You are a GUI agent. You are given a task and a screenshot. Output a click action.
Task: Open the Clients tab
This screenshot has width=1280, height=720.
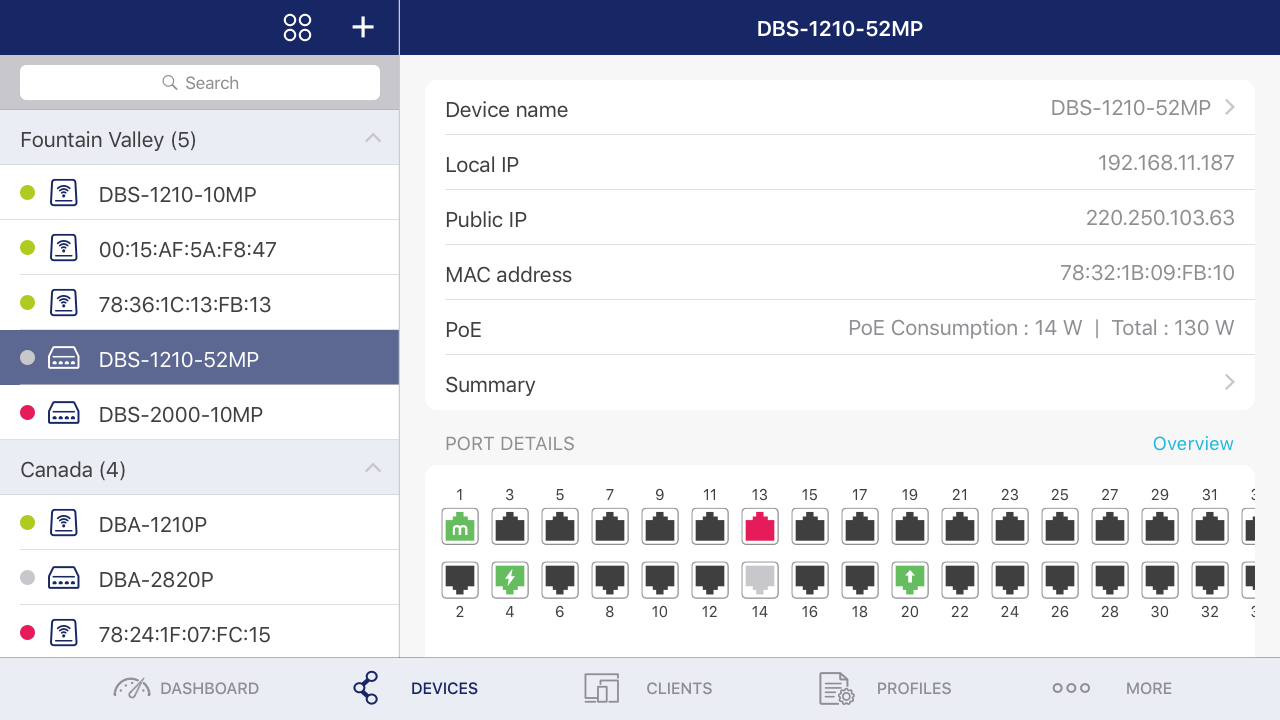[x=648, y=688]
